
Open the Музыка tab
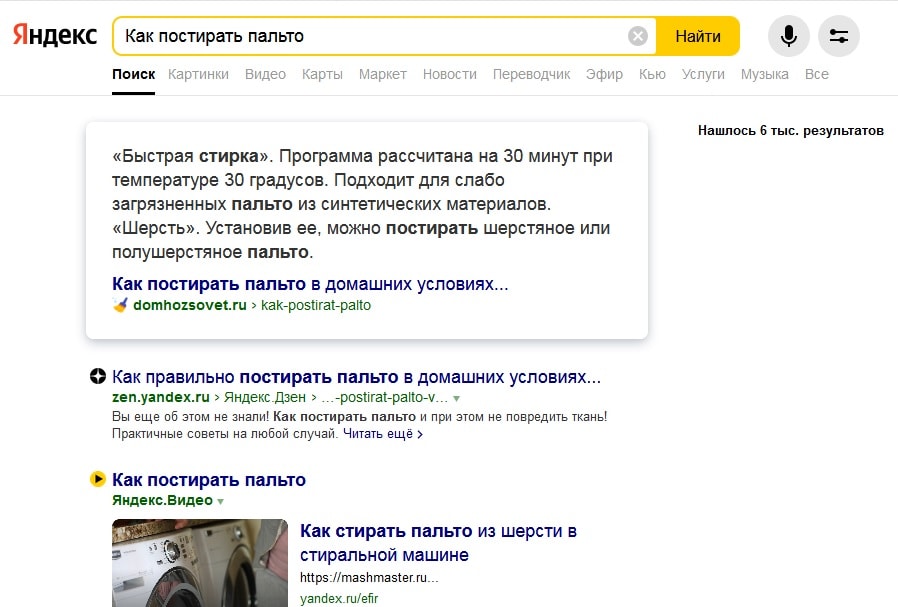pyautogui.click(x=765, y=74)
